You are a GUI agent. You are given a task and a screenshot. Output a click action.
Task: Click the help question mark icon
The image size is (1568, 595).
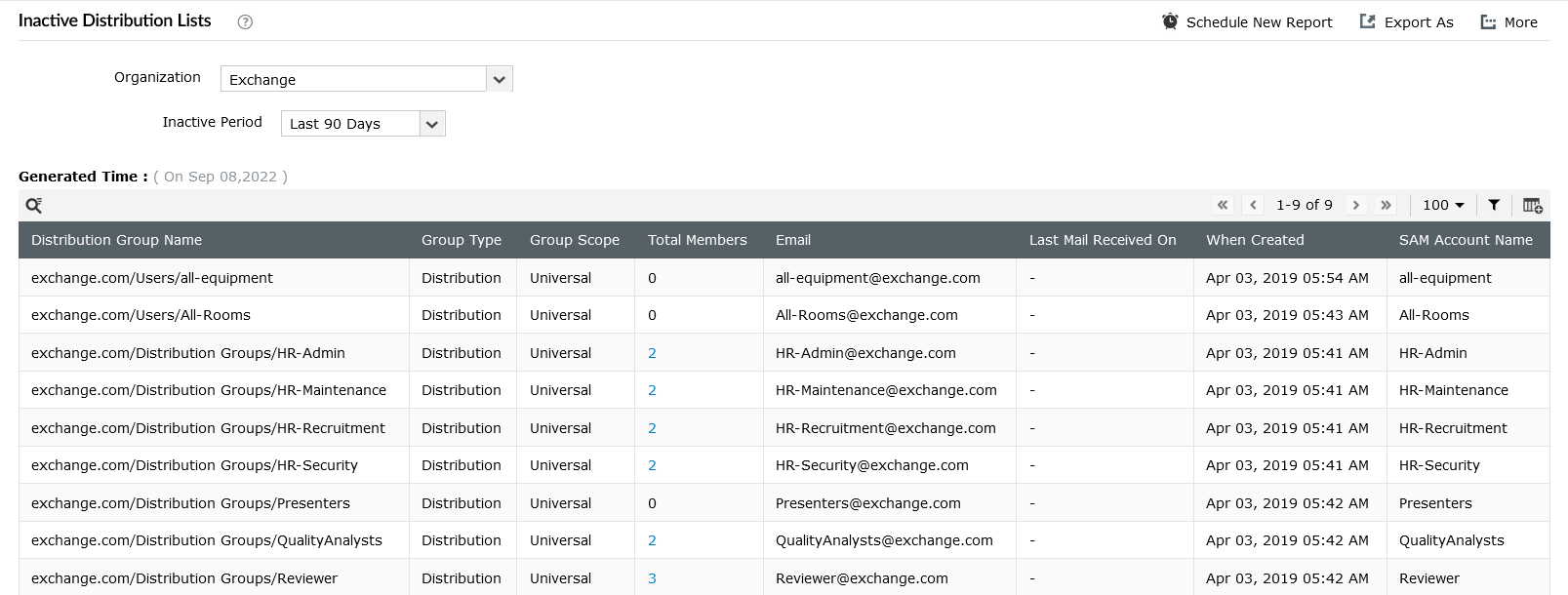(245, 21)
